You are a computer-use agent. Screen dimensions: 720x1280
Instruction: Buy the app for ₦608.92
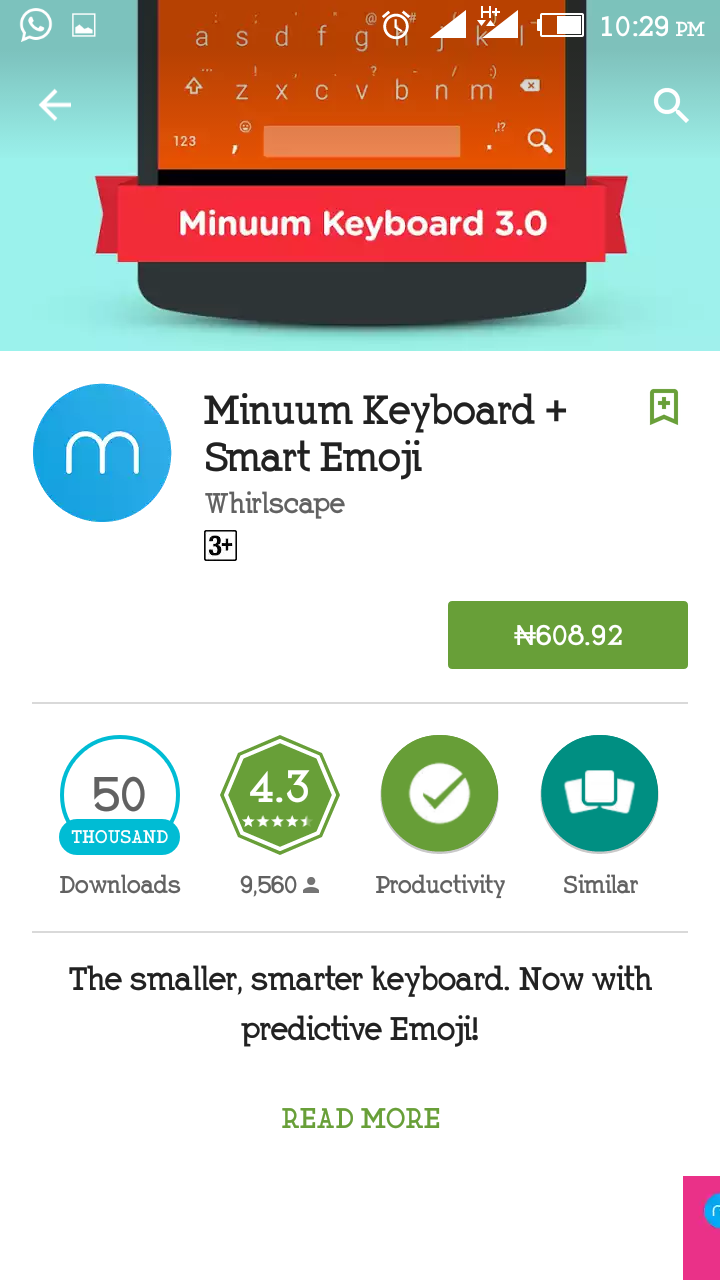click(x=568, y=635)
